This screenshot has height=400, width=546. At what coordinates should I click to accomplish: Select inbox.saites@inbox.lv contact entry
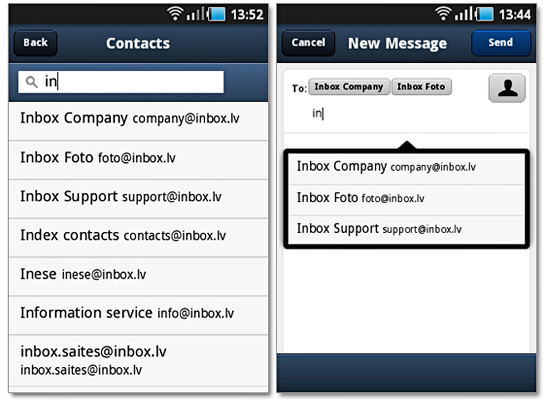(x=139, y=360)
